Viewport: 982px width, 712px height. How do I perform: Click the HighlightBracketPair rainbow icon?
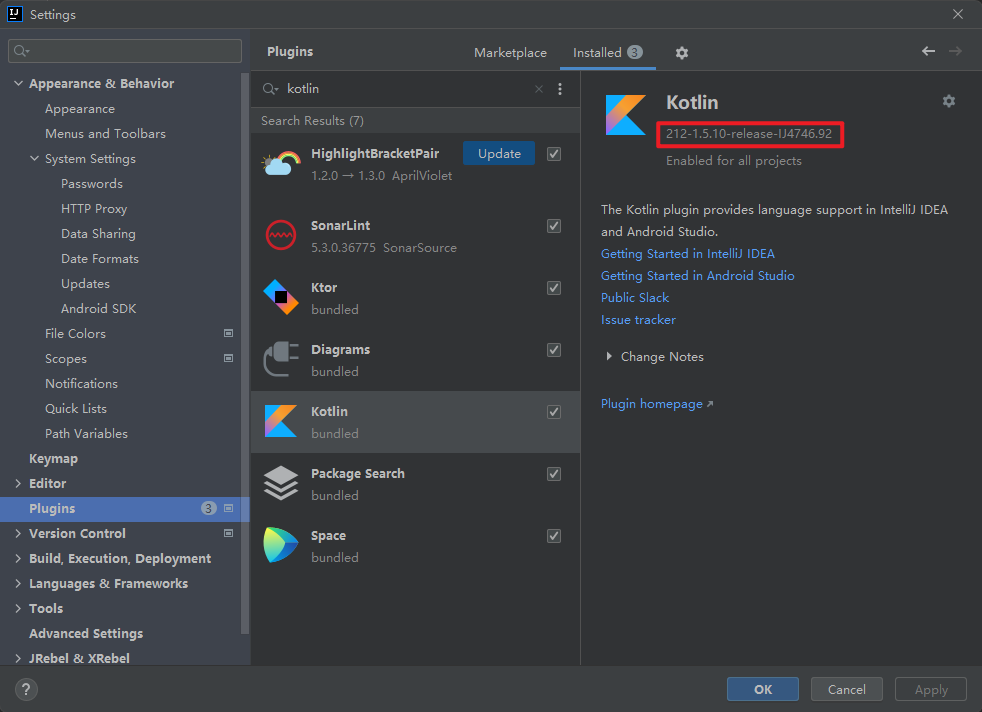click(x=281, y=164)
